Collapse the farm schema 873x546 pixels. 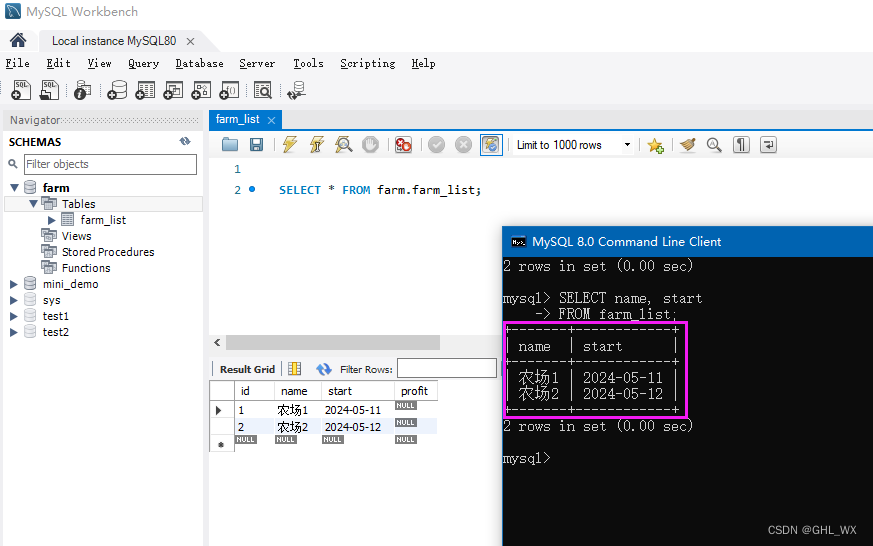(x=14, y=188)
